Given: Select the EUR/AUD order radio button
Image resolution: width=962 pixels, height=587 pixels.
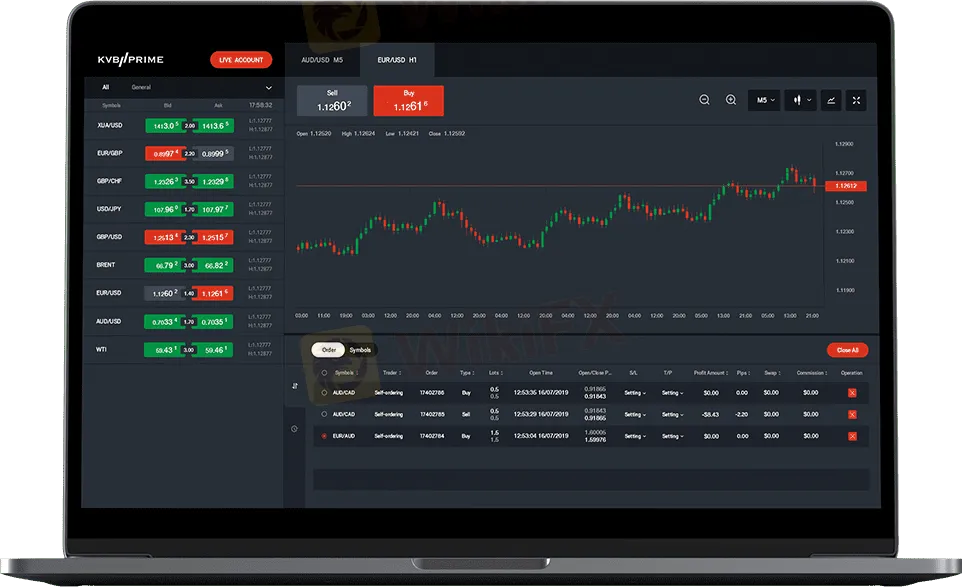Looking at the screenshot, I should click(324, 436).
